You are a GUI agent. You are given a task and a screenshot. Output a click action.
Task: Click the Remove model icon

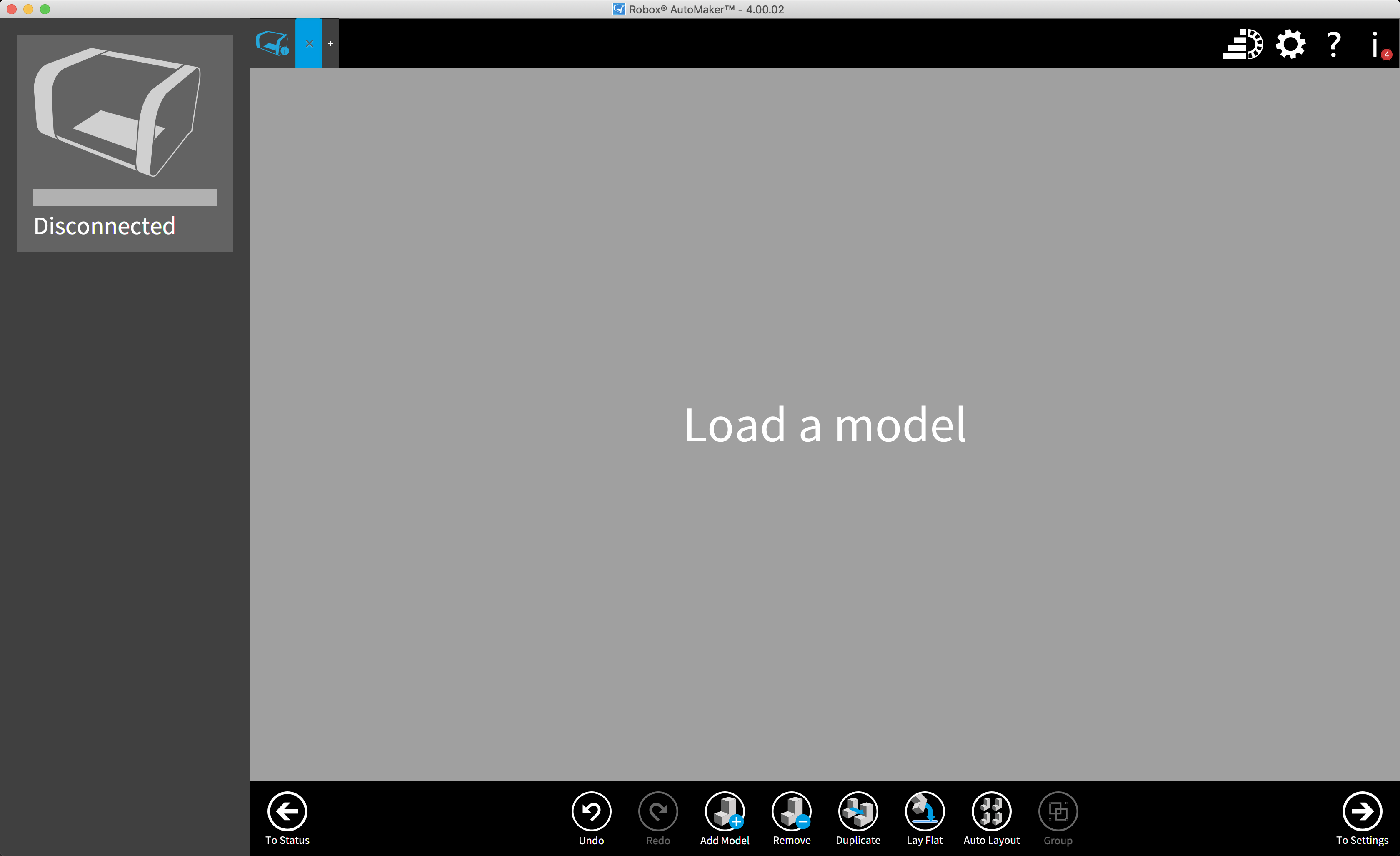(x=791, y=811)
